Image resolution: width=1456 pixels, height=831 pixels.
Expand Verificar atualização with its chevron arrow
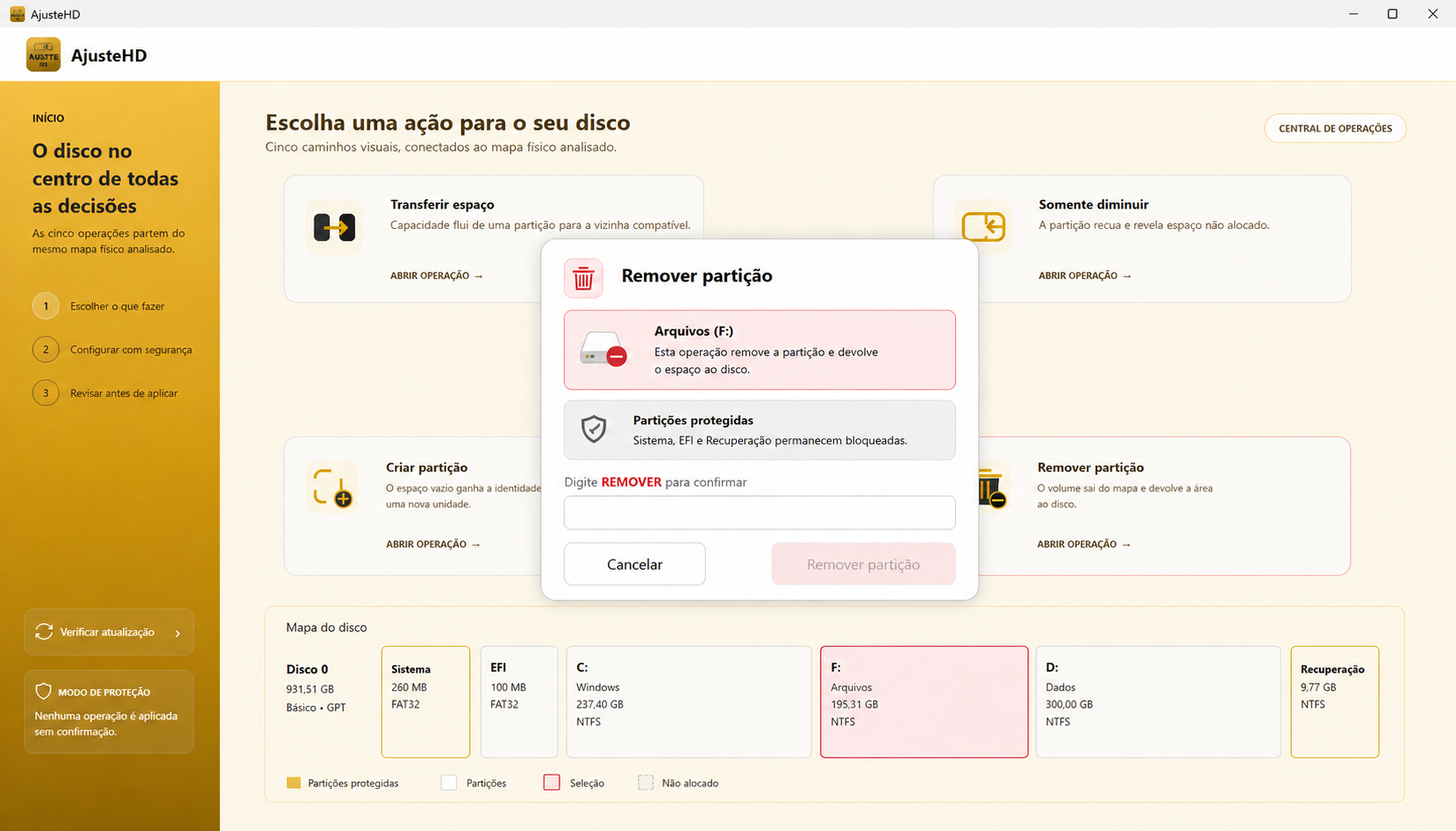point(178,633)
